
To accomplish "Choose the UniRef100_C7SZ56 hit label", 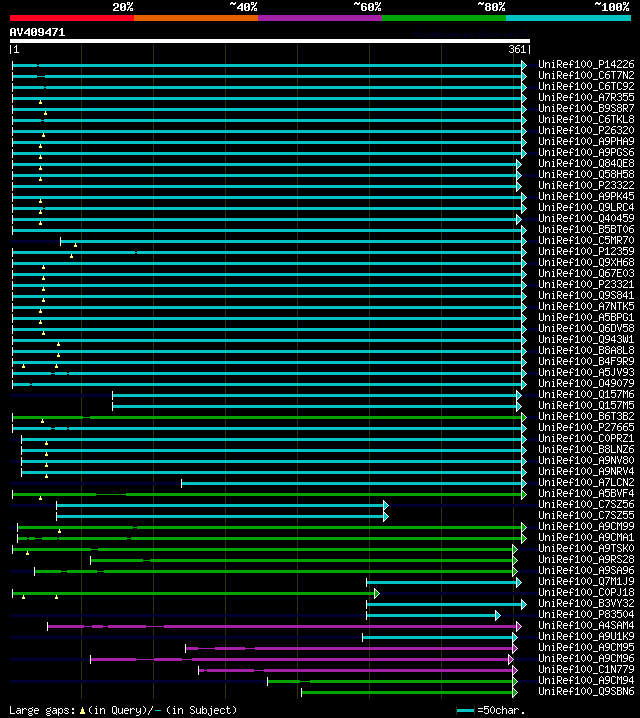I will (x=586, y=504).
